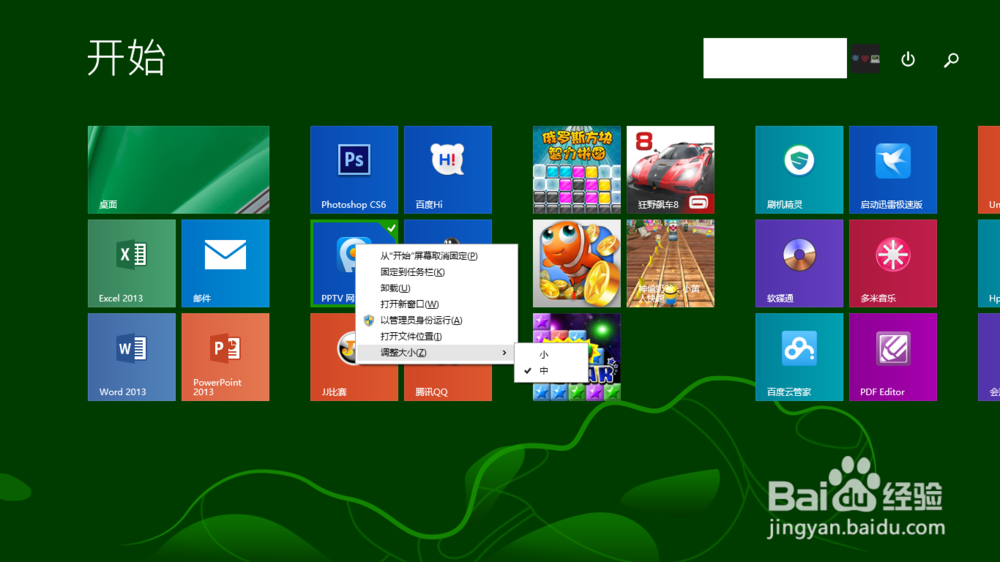Launch Word 2013 tile
1000x562 pixels.
coord(131,357)
